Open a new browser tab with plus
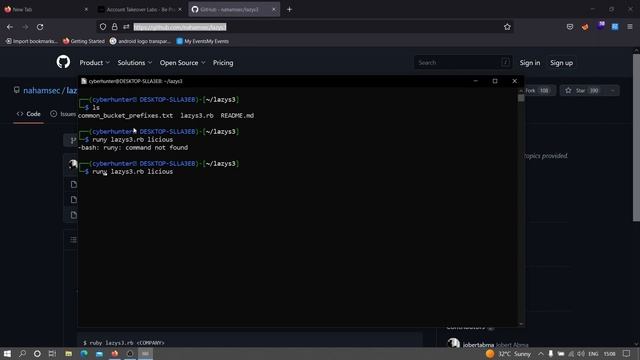The image size is (640, 360). (x=289, y=9)
